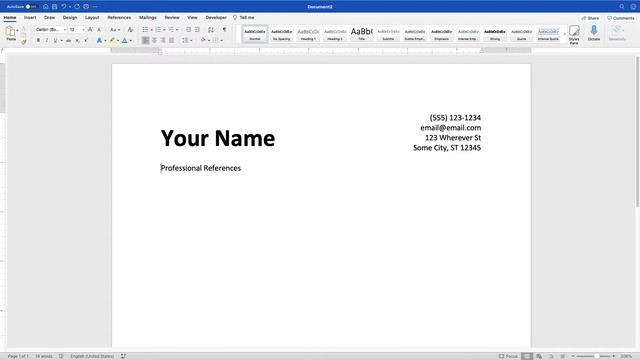The height and width of the screenshot is (360, 640).
Task: Decrease font size with the smaller A icon
Action: coord(99,30)
